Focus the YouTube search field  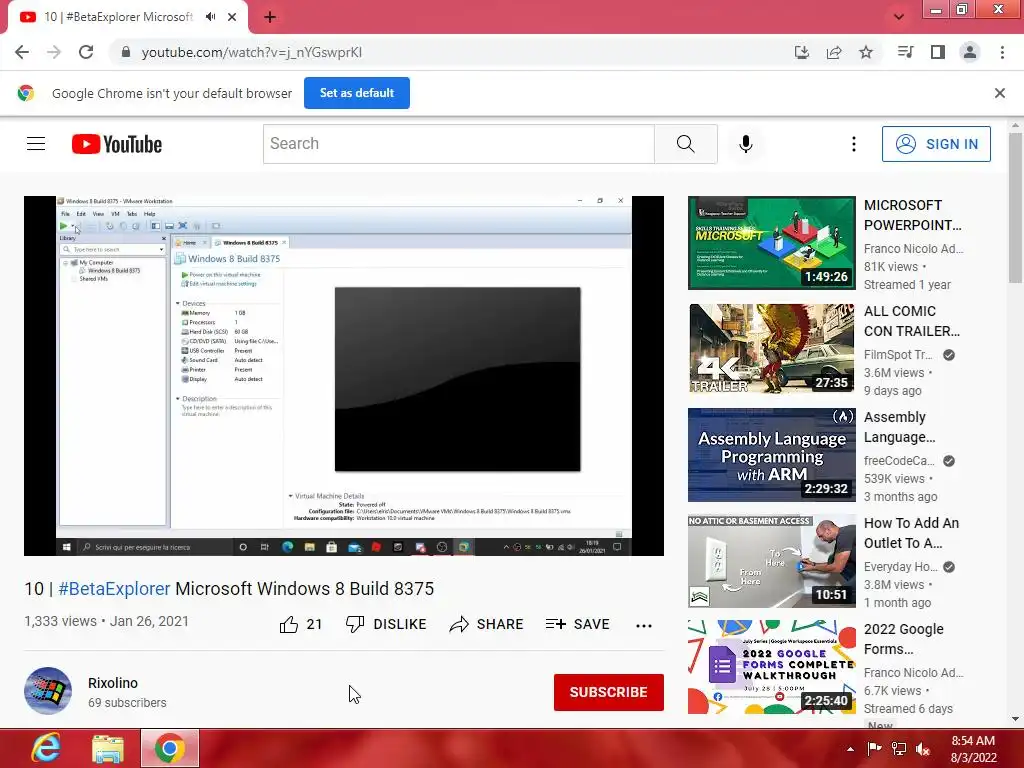(x=458, y=144)
